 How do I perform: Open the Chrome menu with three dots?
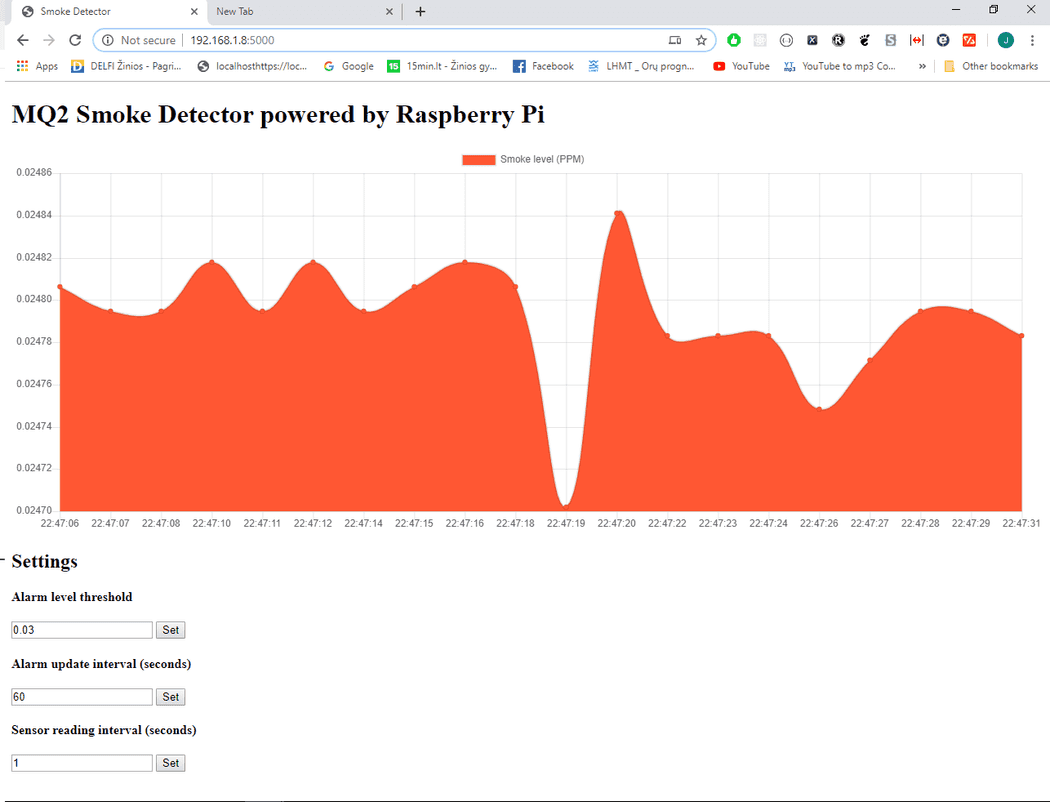[1032, 40]
